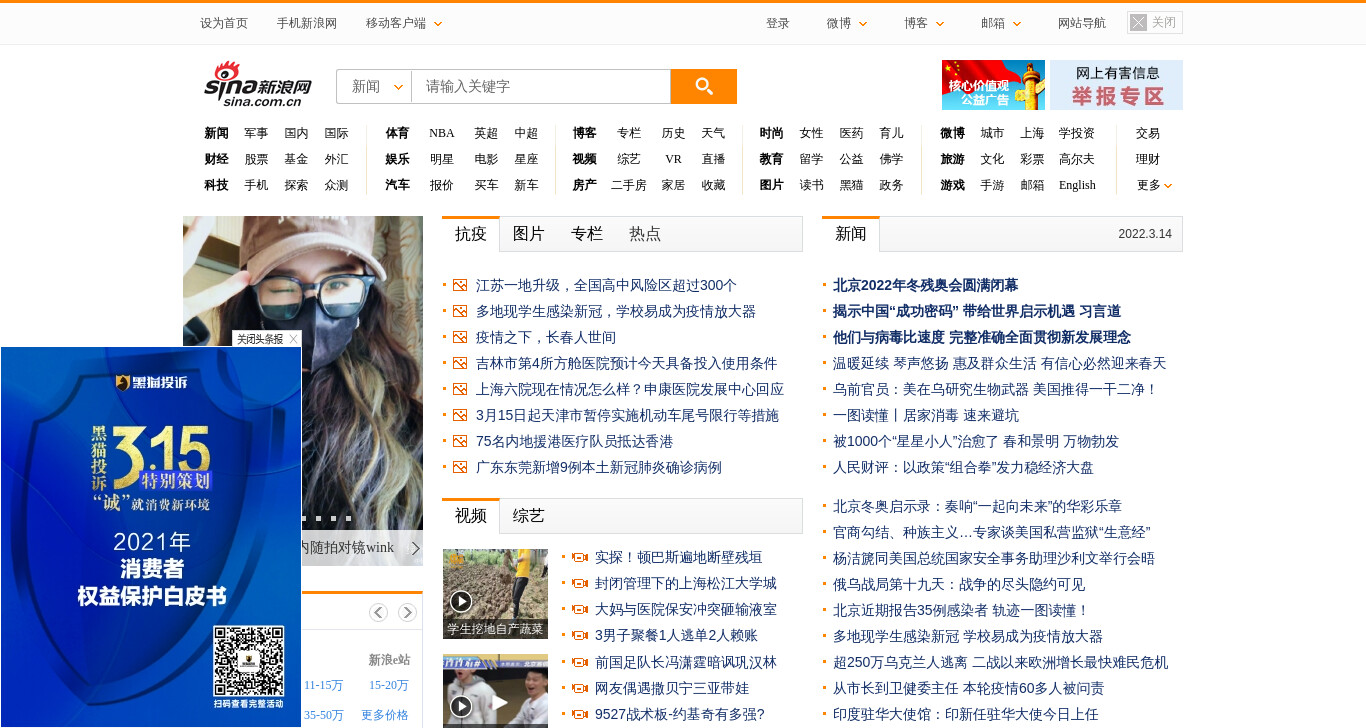The width and height of the screenshot is (1366, 728).
Task: Open the 新闻 tab in right column
Action: point(851,234)
